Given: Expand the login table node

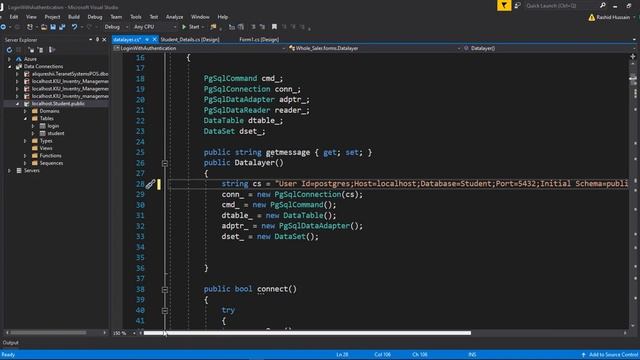Looking at the screenshot, I should (x=33, y=126).
